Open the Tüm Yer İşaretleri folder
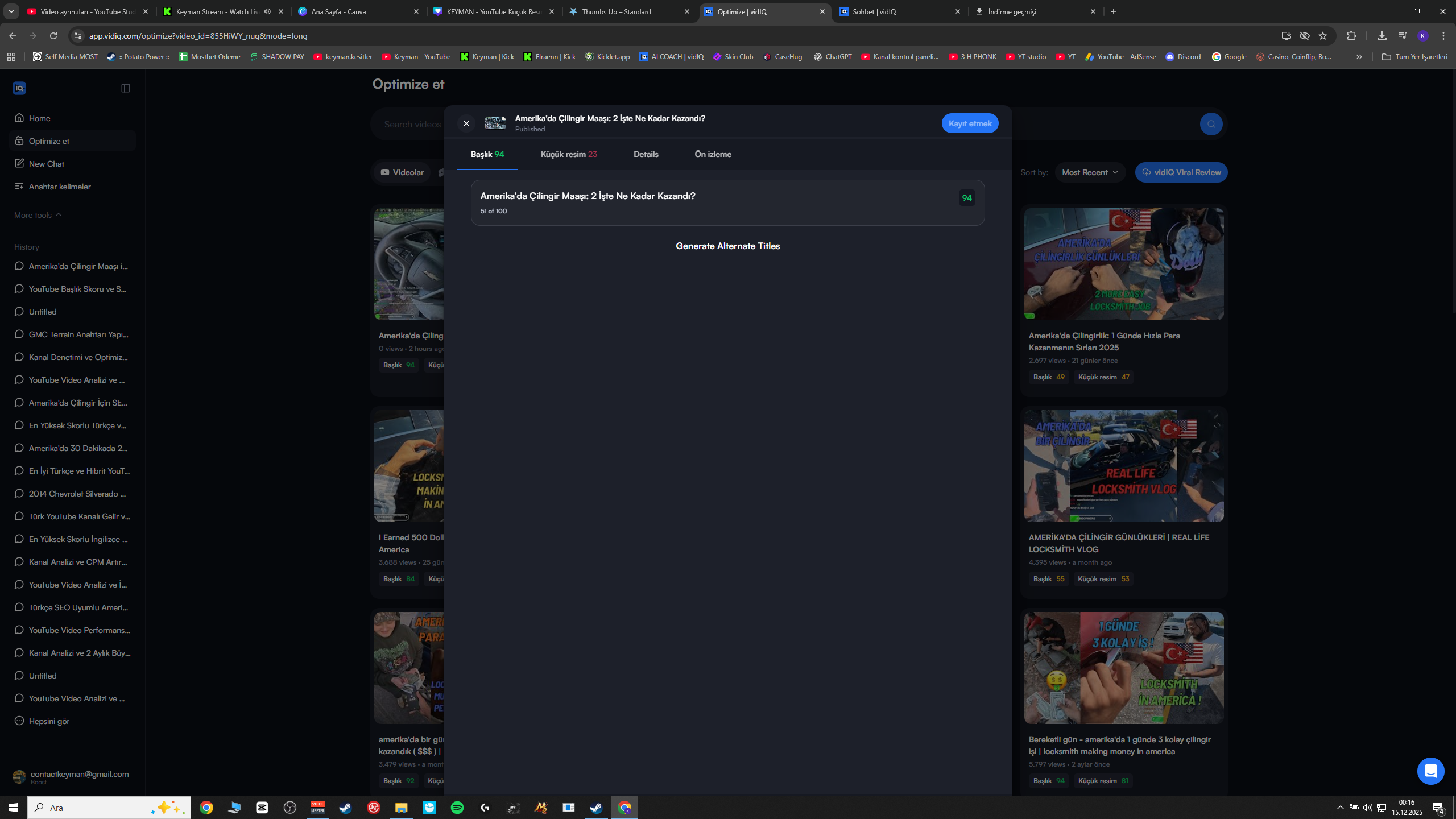Image resolution: width=1456 pixels, height=819 pixels. pyautogui.click(x=1414, y=57)
